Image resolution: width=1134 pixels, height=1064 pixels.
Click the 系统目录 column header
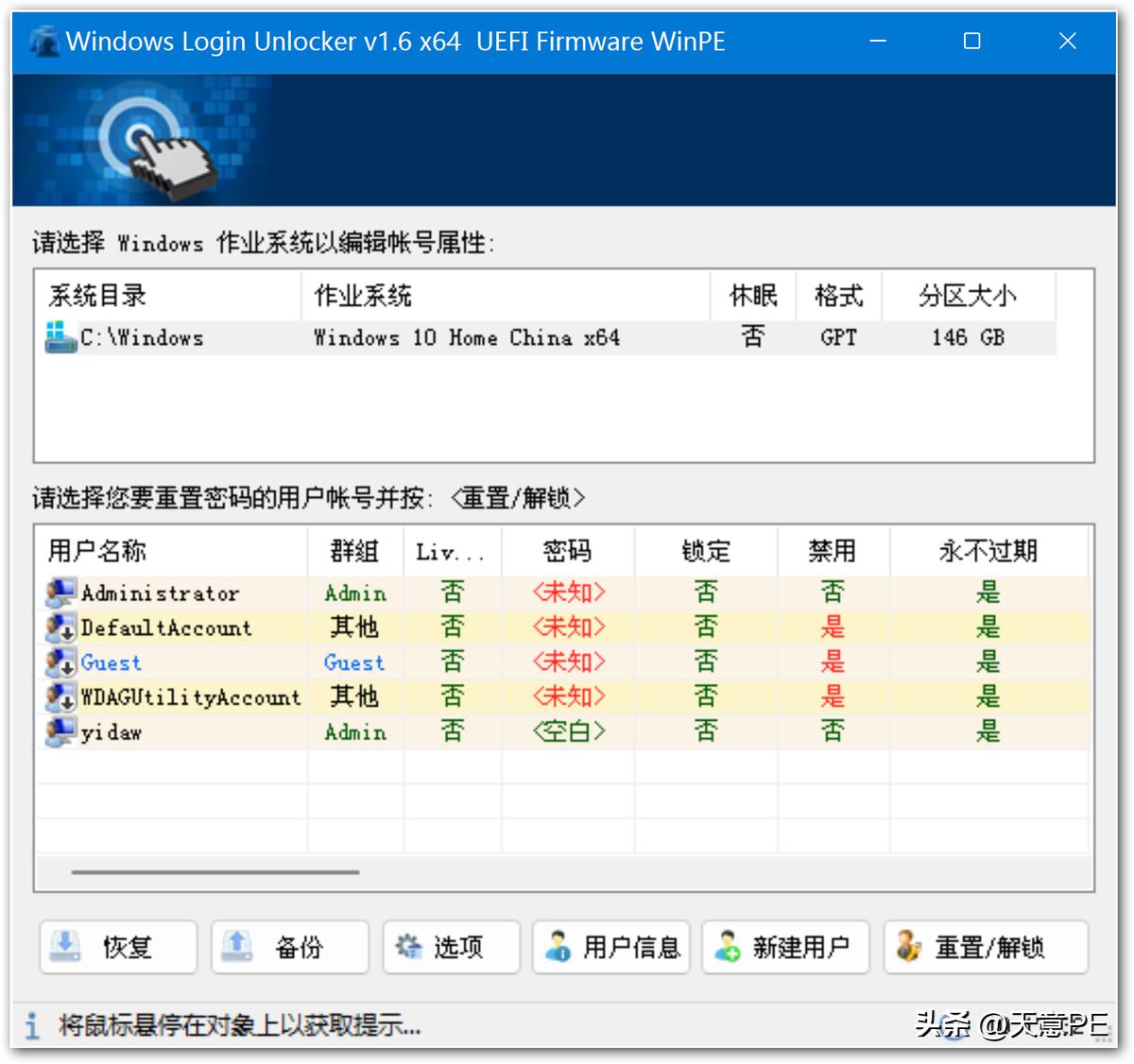tap(168, 296)
